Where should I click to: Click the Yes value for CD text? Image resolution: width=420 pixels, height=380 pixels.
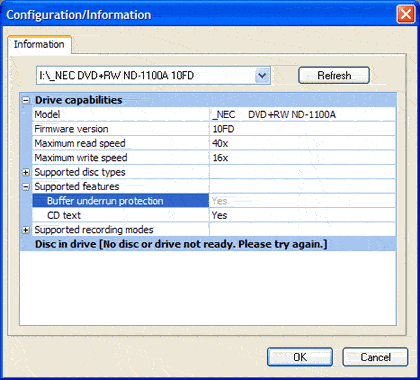(219, 215)
